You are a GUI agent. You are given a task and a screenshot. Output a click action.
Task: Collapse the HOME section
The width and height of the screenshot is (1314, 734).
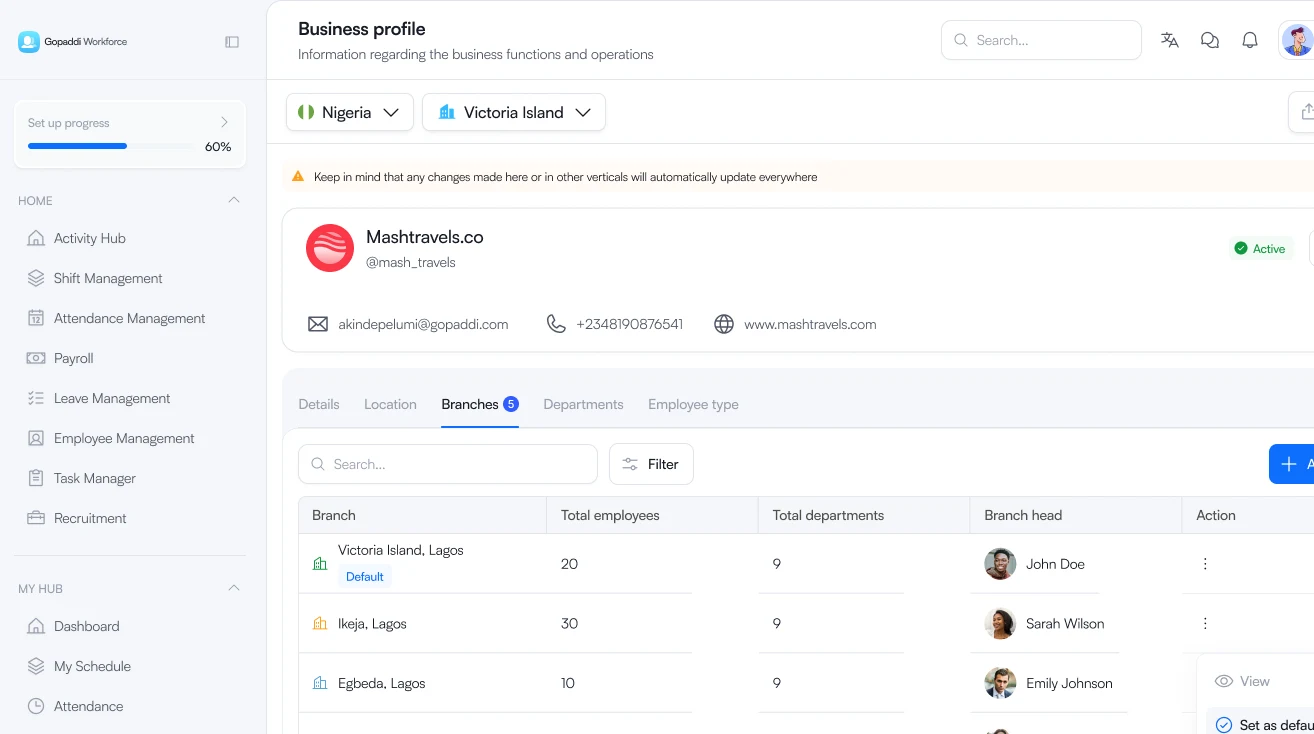tap(234, 200)
